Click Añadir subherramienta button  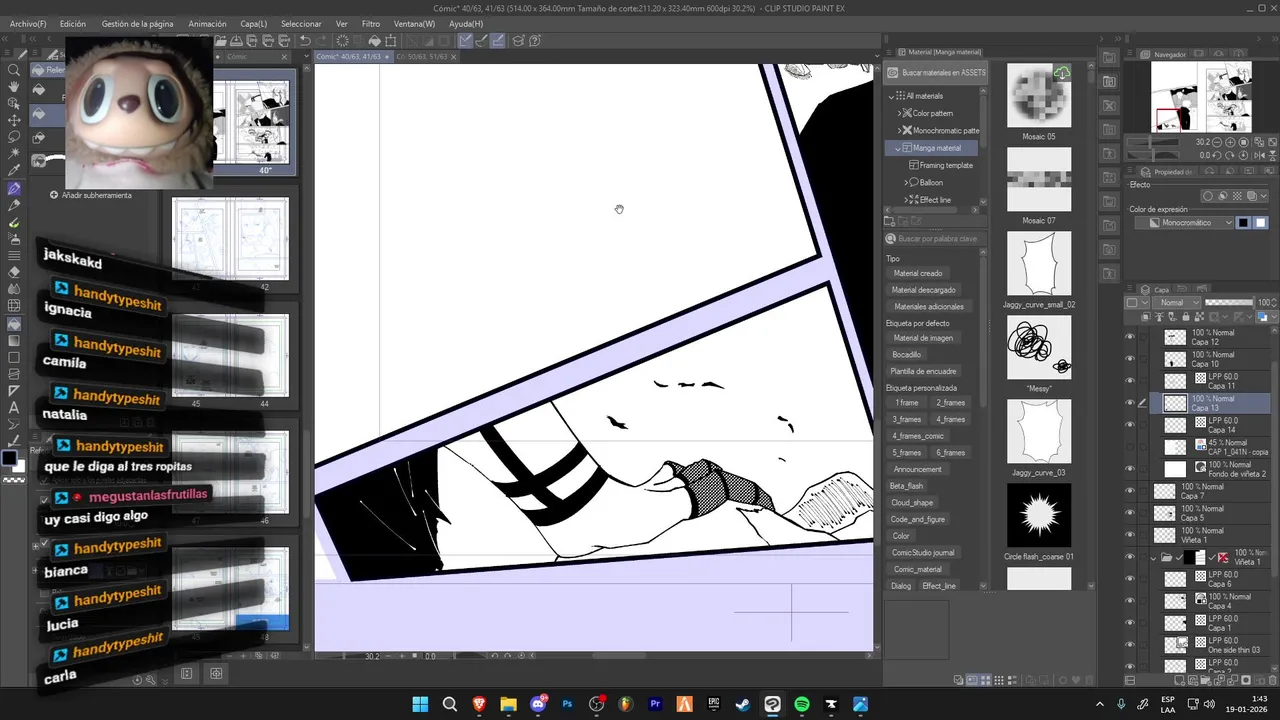(91, 195)
